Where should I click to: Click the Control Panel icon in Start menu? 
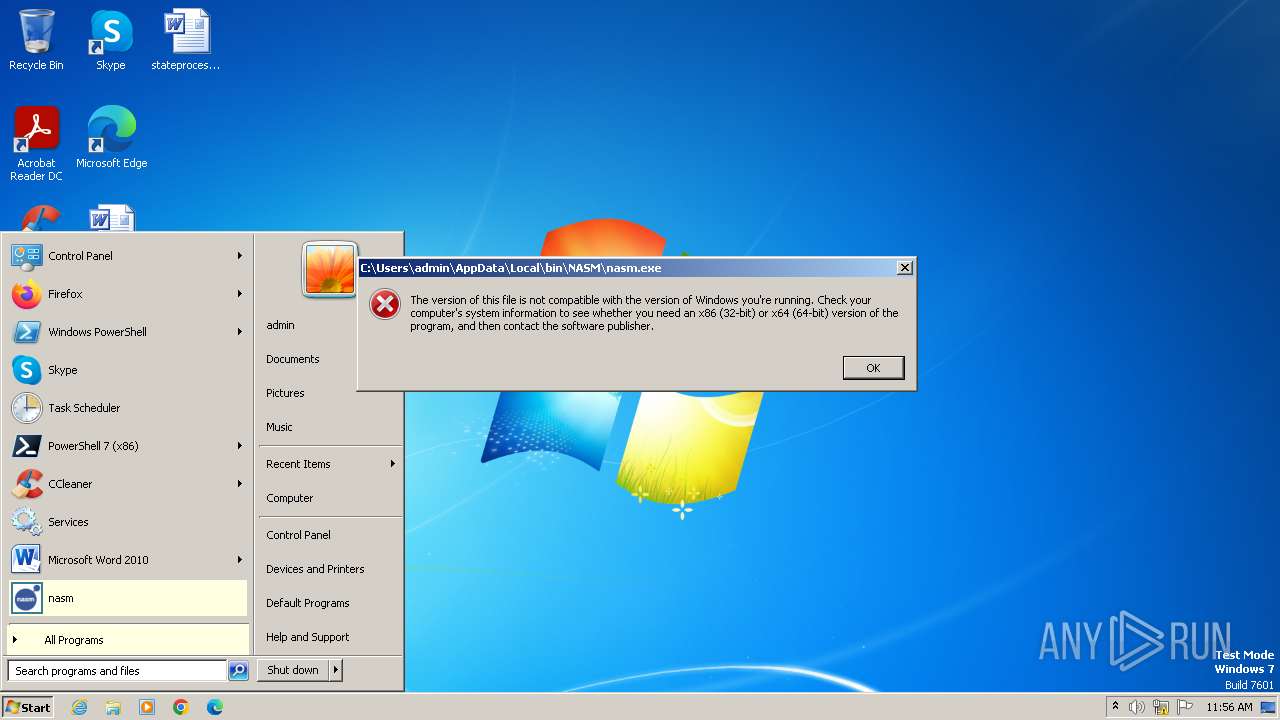(26, 256)
